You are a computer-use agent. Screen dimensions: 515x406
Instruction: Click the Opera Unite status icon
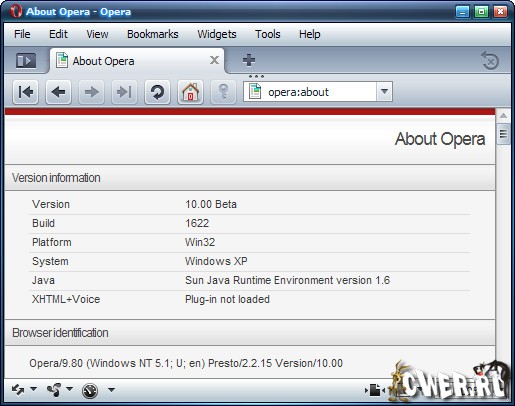[54, 389]
